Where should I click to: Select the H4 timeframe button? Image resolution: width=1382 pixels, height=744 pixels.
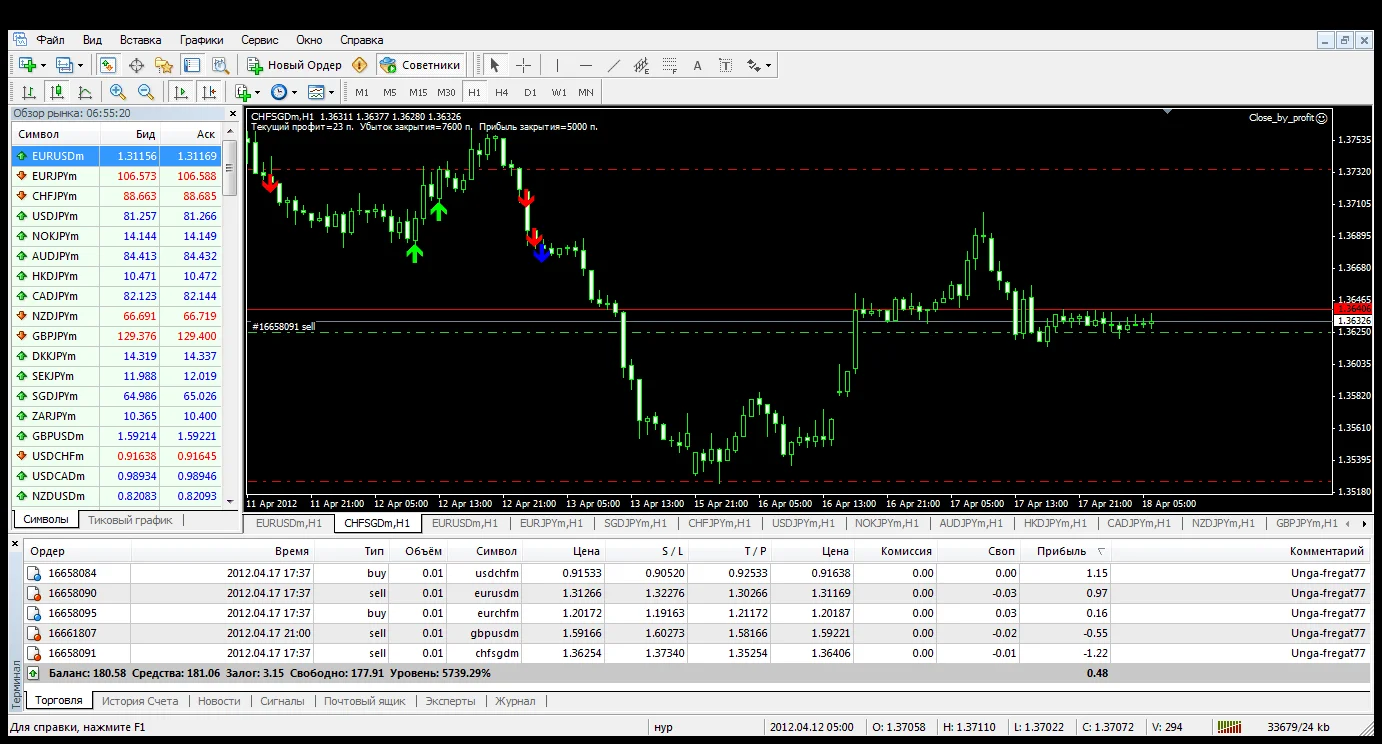click(501, 92)
